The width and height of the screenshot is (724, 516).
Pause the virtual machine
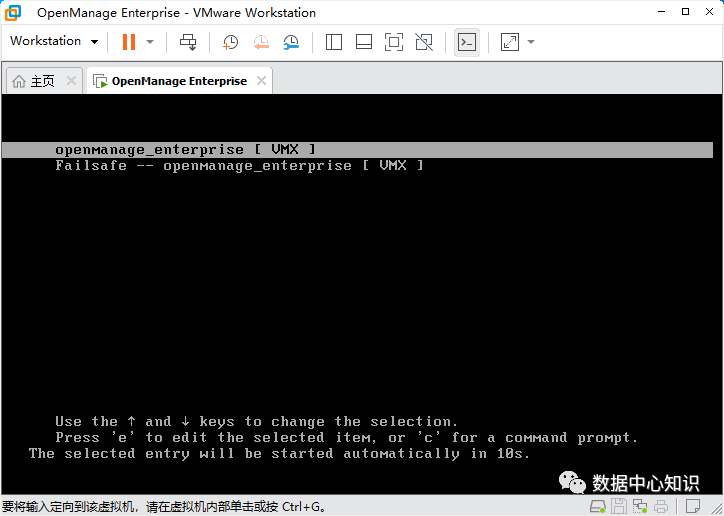coord(129,42)
